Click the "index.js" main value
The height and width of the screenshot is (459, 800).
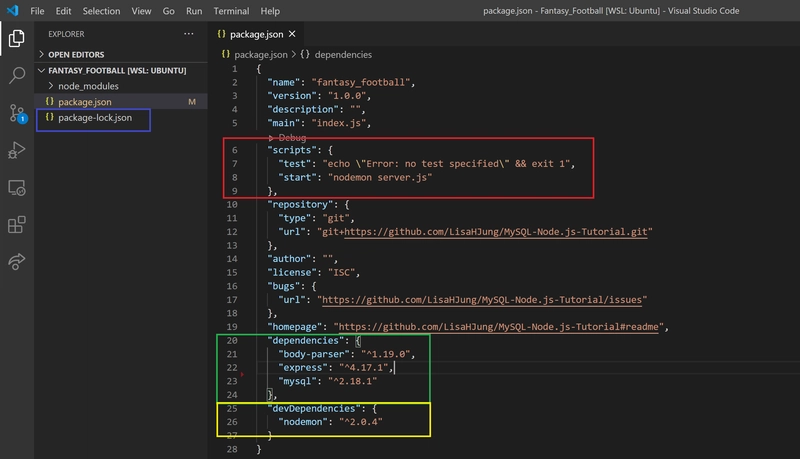(x=339, y=123)
